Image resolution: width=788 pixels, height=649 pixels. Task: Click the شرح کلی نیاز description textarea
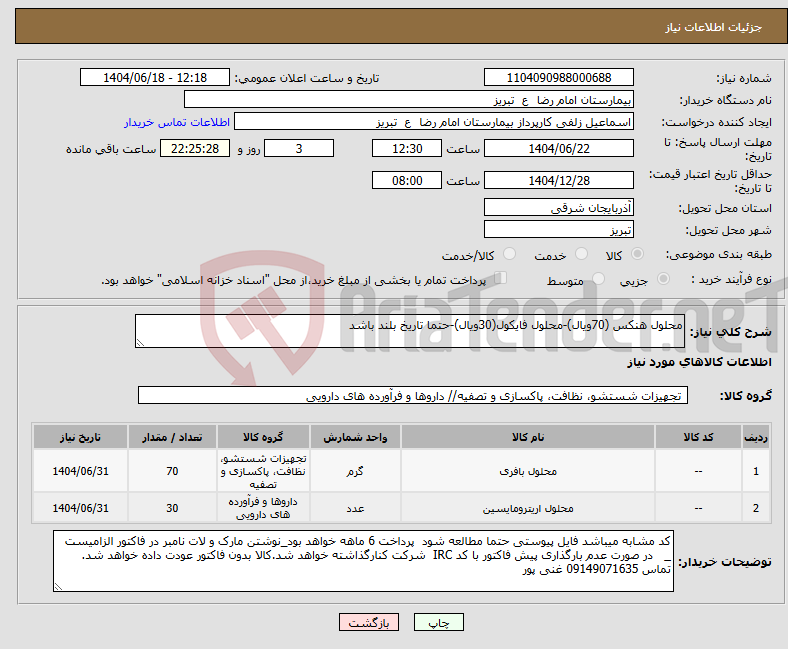click(410, 331)
